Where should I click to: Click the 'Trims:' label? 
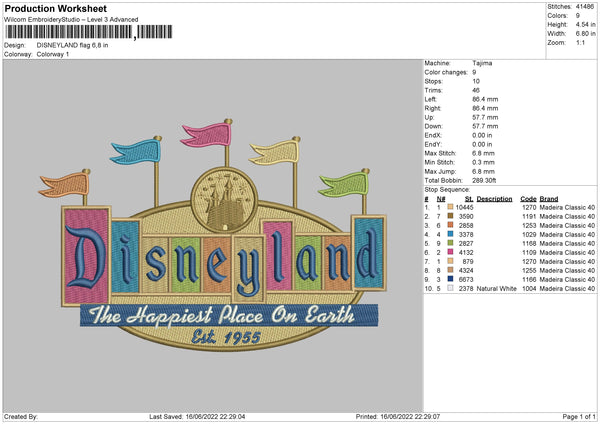pos(433,90)
